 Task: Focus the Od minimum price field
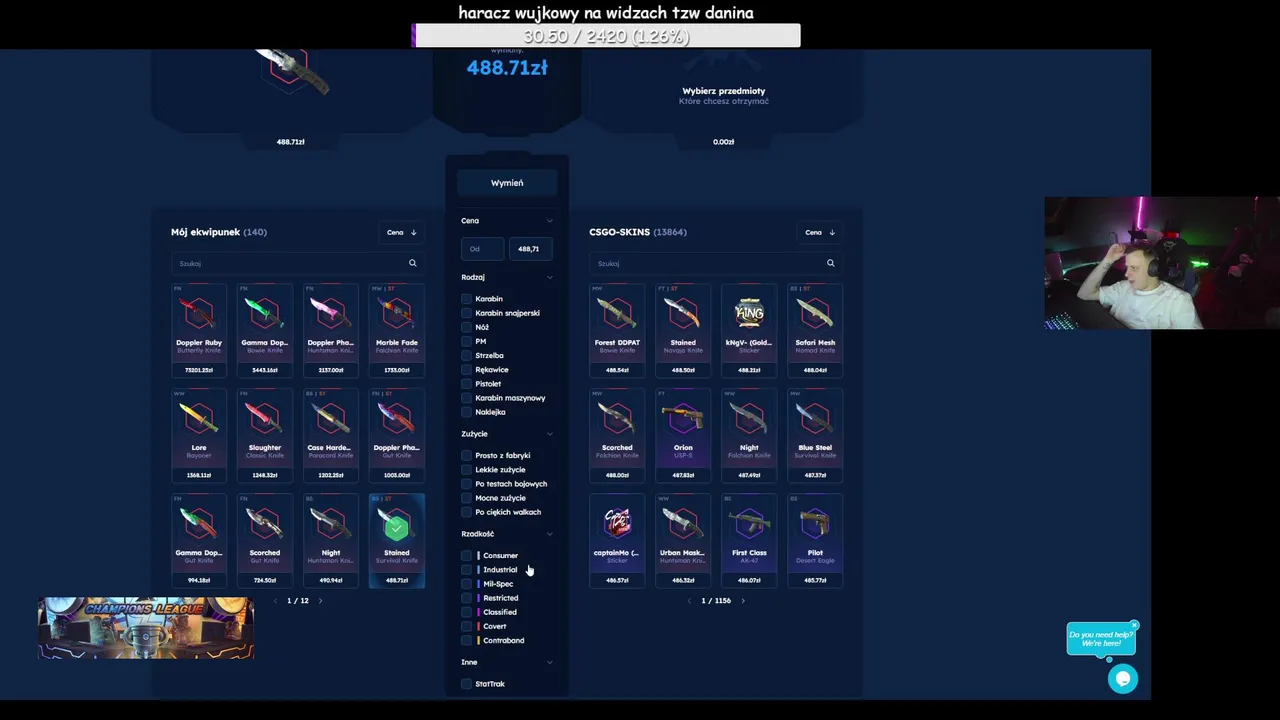pyautogui.click(x=483, y=249)
